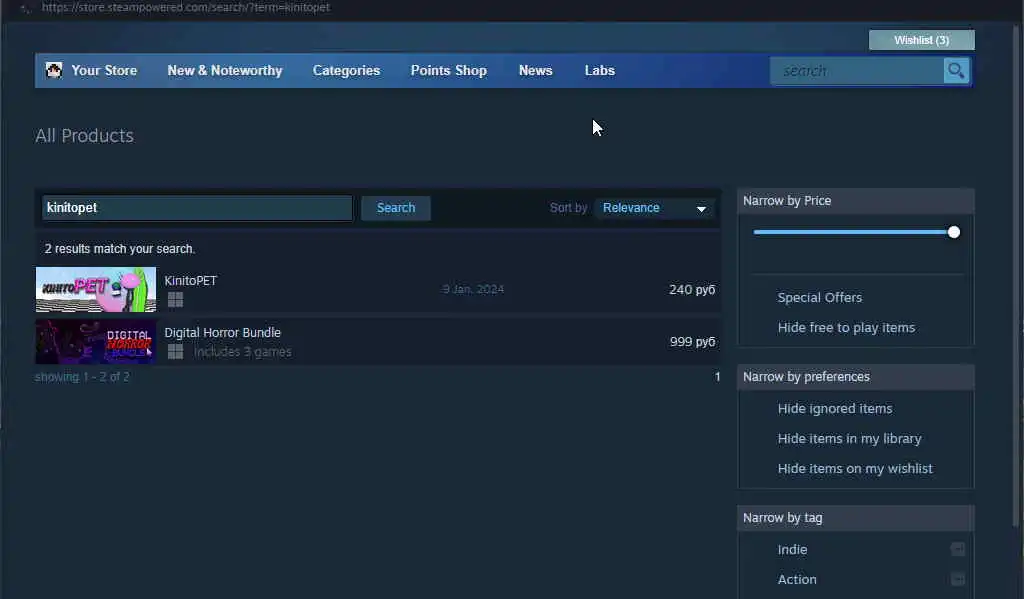Screen dimensions: 1024x599
Task: Toggle Hide items on my wishlist
Action: (855, 469)
